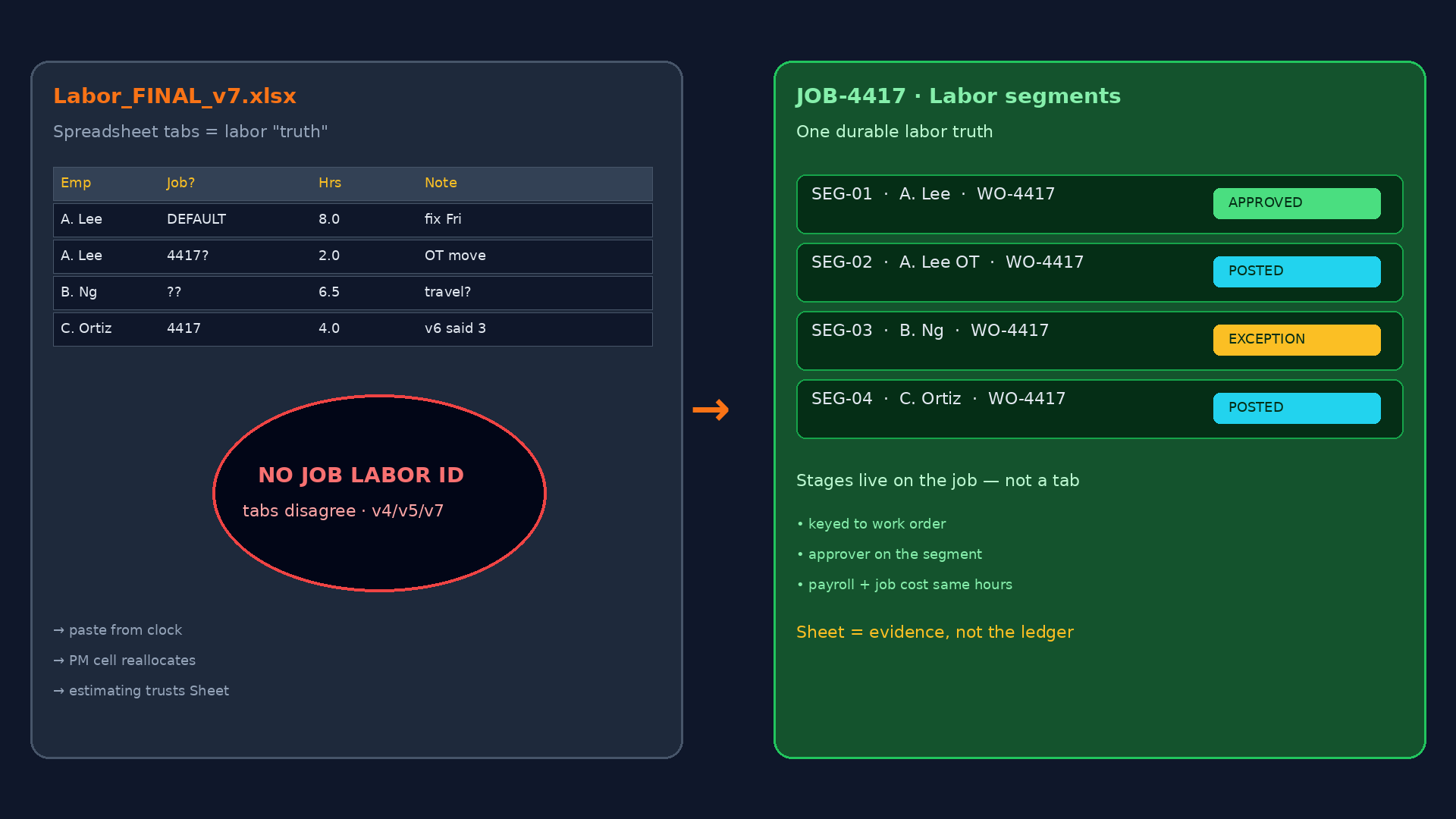Click the POSTED badge on SEG-04
This screenshot has width=1456, height=819.
click(1297, 408)
